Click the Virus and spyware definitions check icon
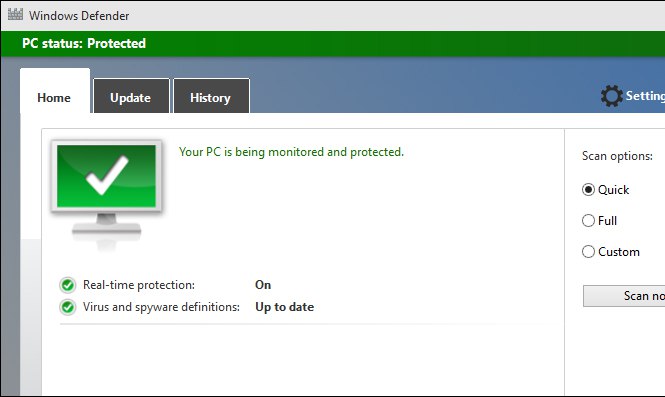 pos(68,307)
